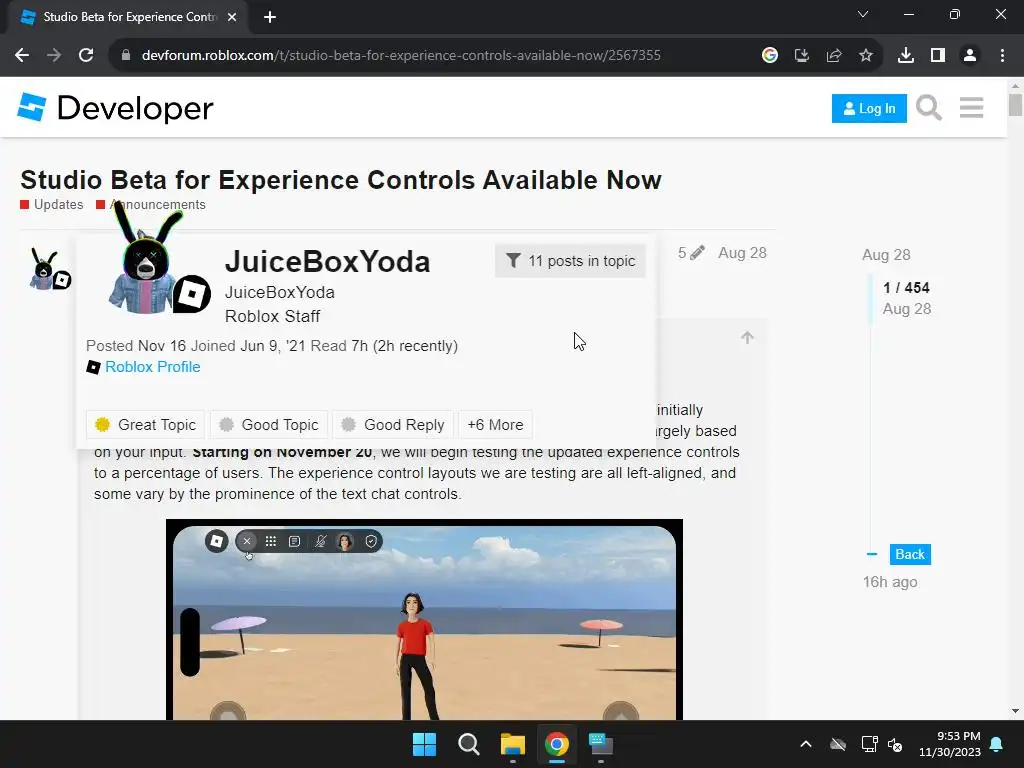Screen dimensions: 1024x768
Task: Click the browser forward arrow
Action: [x=54, y=56]
